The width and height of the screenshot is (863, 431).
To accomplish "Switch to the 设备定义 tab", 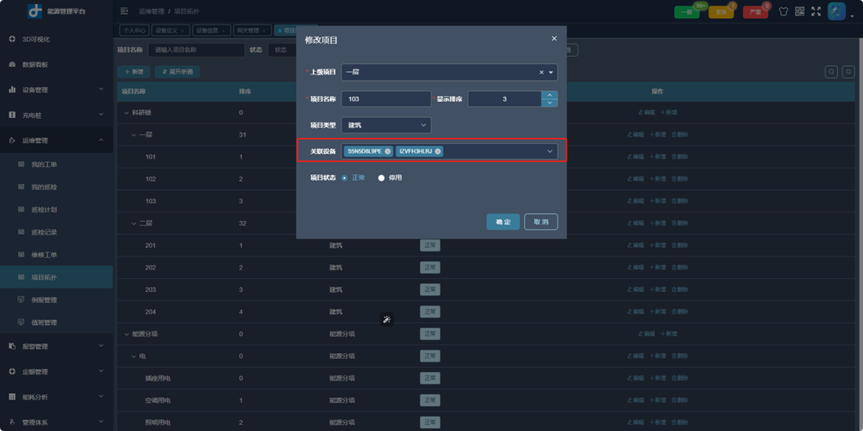I will click(171, 30).
